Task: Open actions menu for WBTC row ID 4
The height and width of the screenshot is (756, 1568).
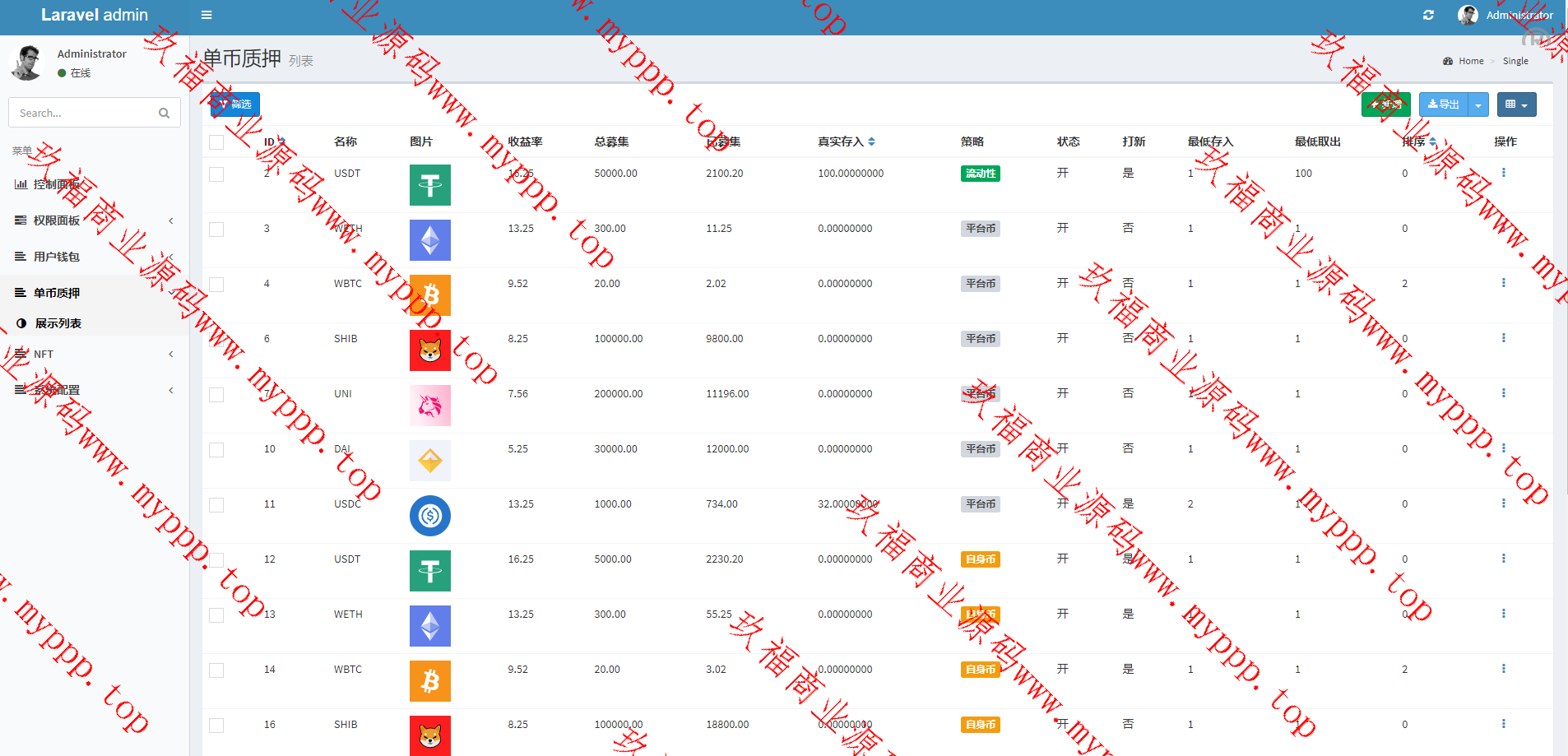Action: pyautogui.click(x=1503, y=283)
